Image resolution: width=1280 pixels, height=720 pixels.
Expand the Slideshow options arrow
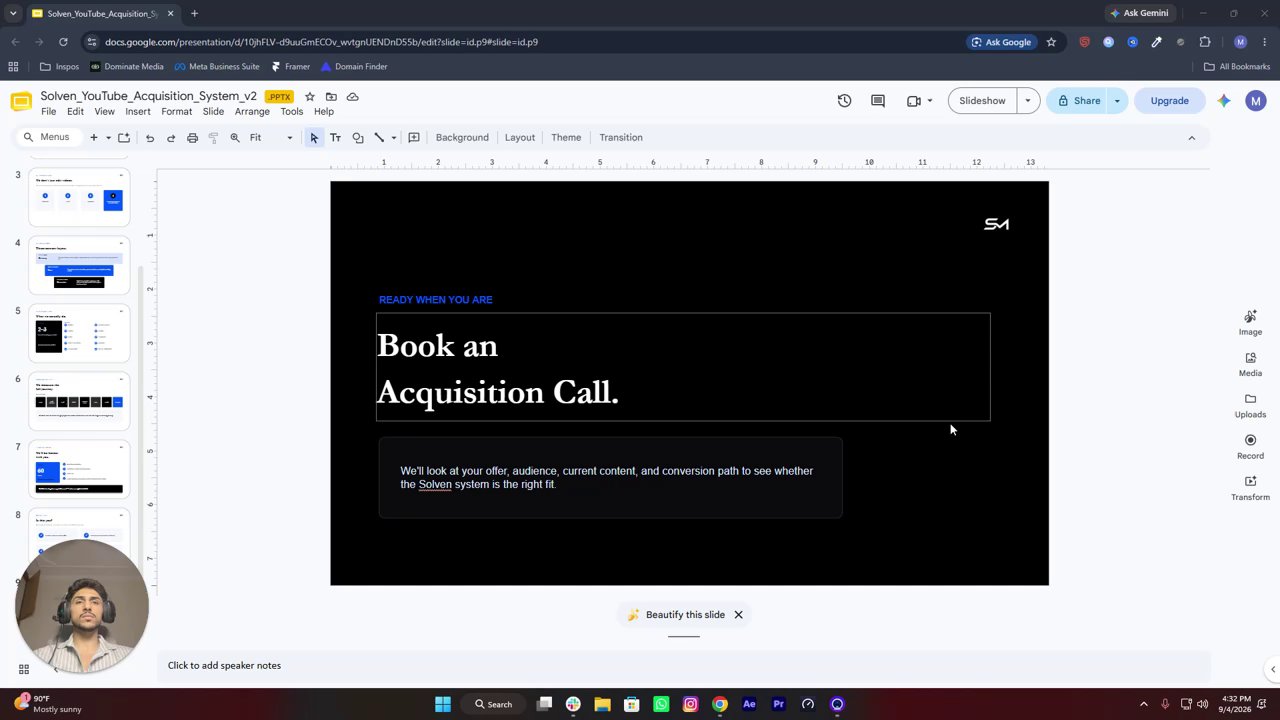pyautogui.click(x=1028, y=101)
